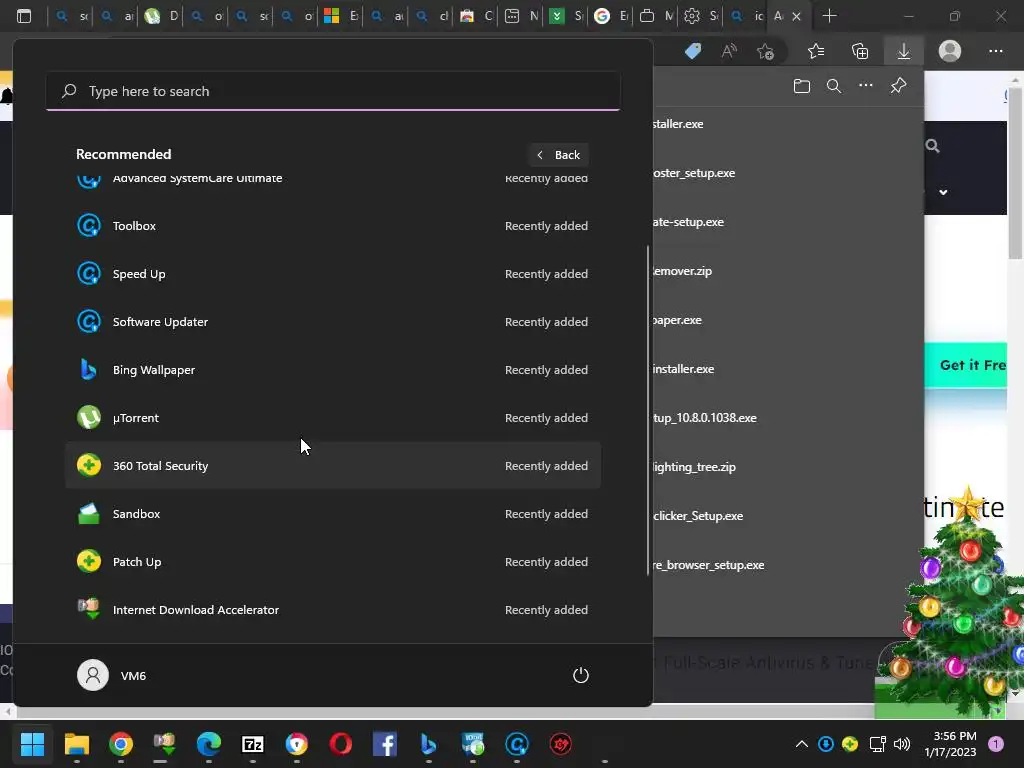Viewport: 1024px width, 768px height.
Task: Open Toolbox from Recommended list
Action: [x=332, y=226]
